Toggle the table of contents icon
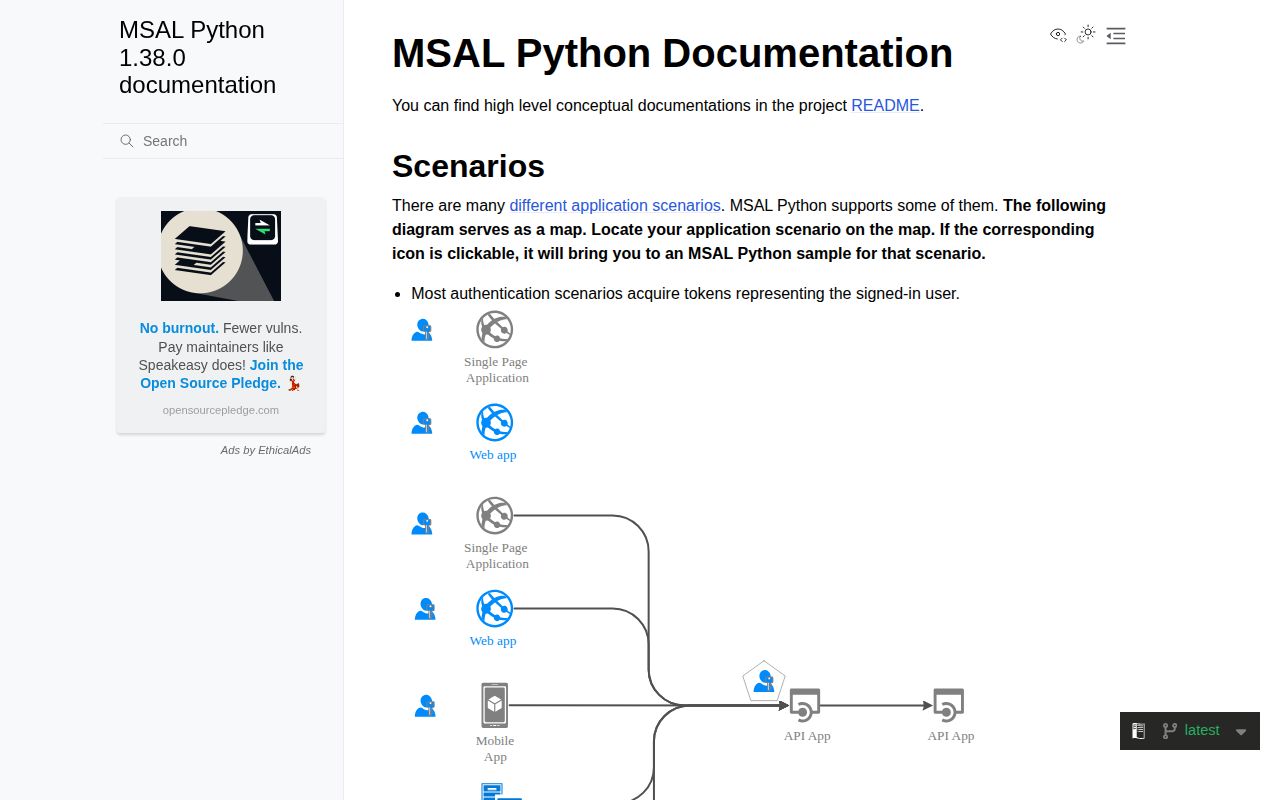This screenshot has width=1280, height=800. [x=1116, y=36]
